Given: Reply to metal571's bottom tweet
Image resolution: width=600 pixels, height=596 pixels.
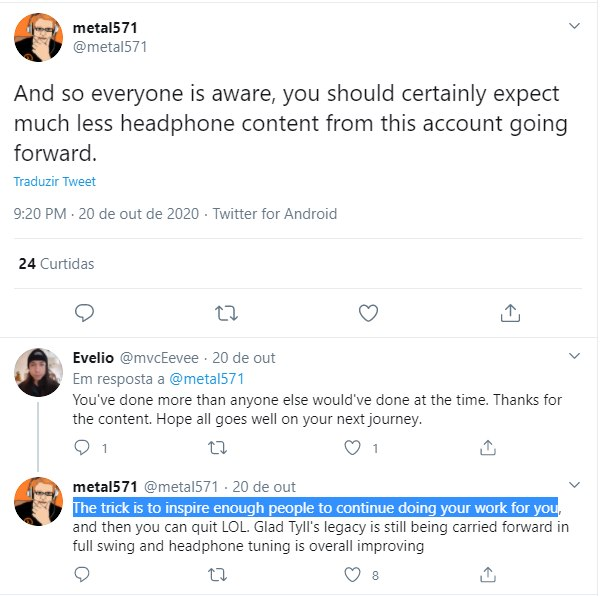Looking at the screenshot, I should 83,575.
